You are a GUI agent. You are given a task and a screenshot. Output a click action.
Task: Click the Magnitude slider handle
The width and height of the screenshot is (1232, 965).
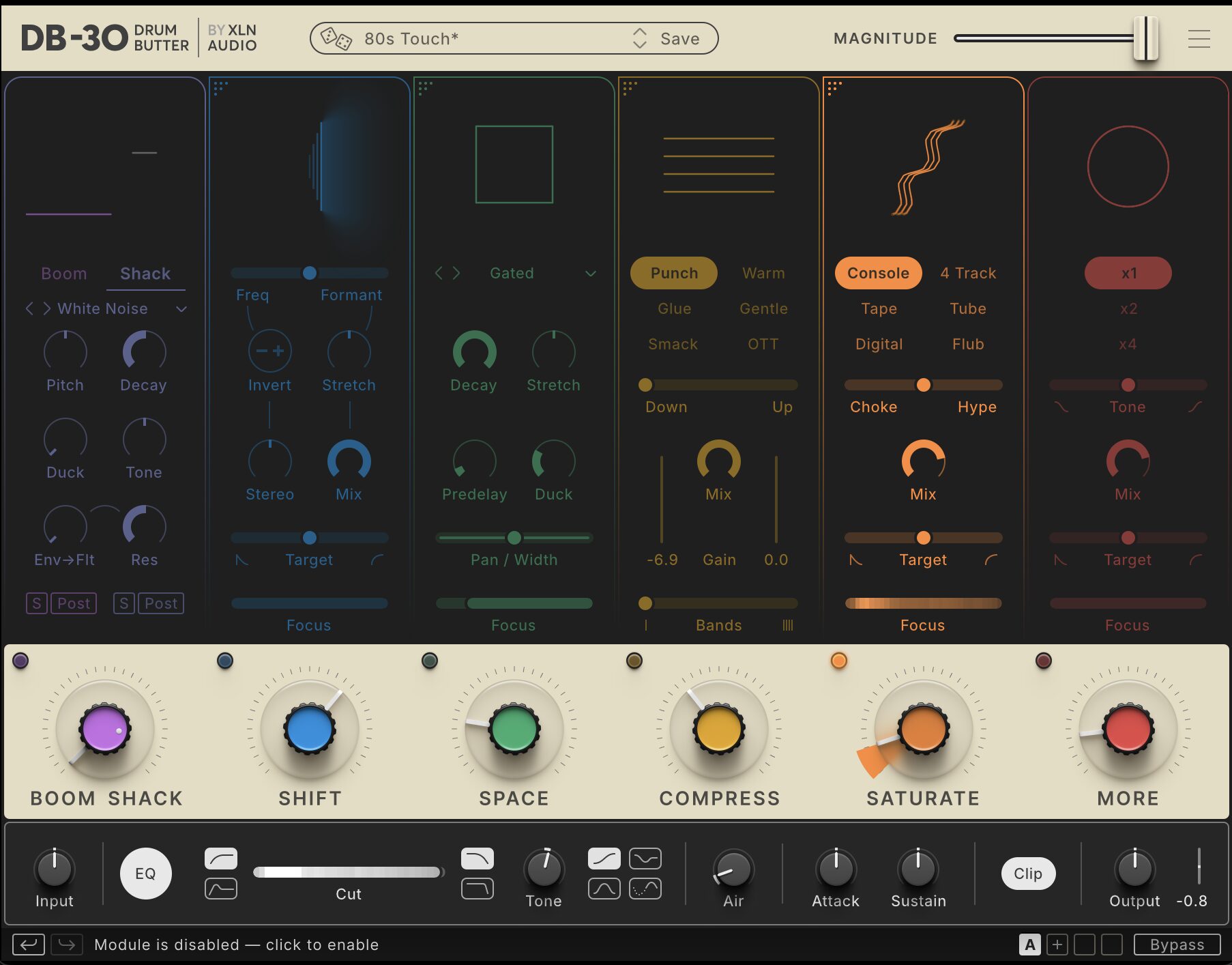click(x=1146, y=38)
